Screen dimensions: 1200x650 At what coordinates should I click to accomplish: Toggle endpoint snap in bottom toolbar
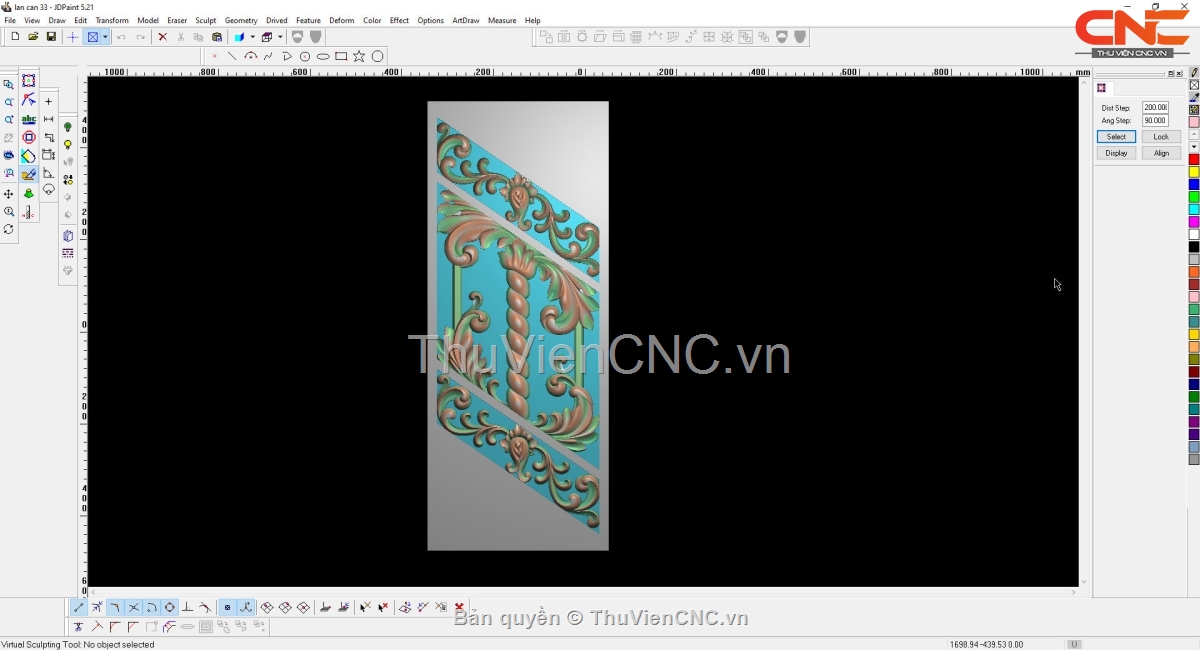click(x=79, y=607)
